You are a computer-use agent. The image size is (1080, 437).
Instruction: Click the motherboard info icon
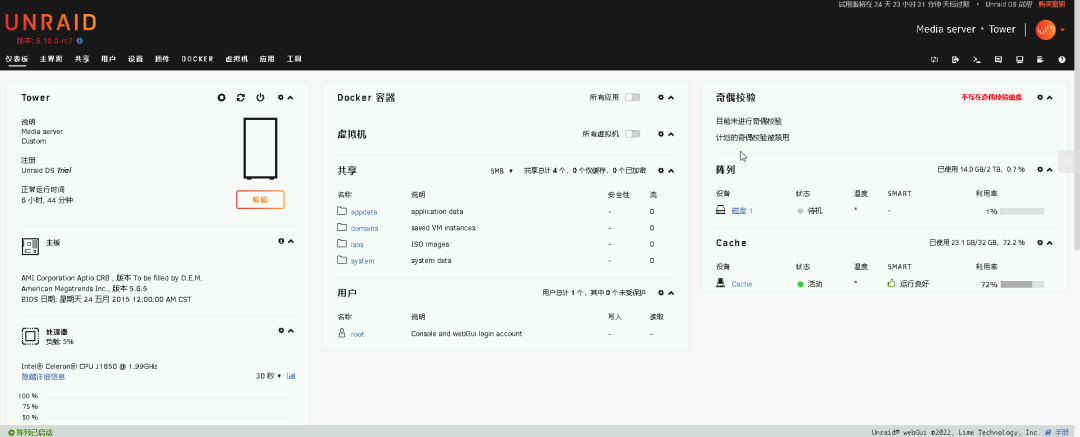[281, 241]
